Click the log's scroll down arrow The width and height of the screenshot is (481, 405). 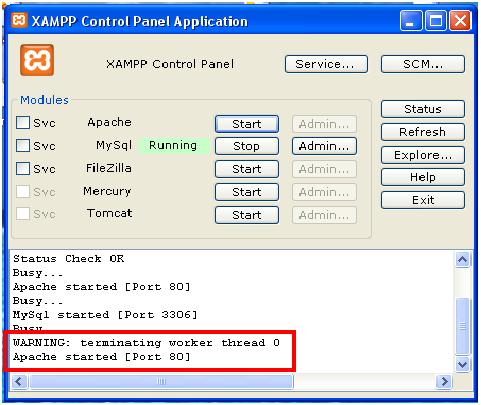click(463, 364)
